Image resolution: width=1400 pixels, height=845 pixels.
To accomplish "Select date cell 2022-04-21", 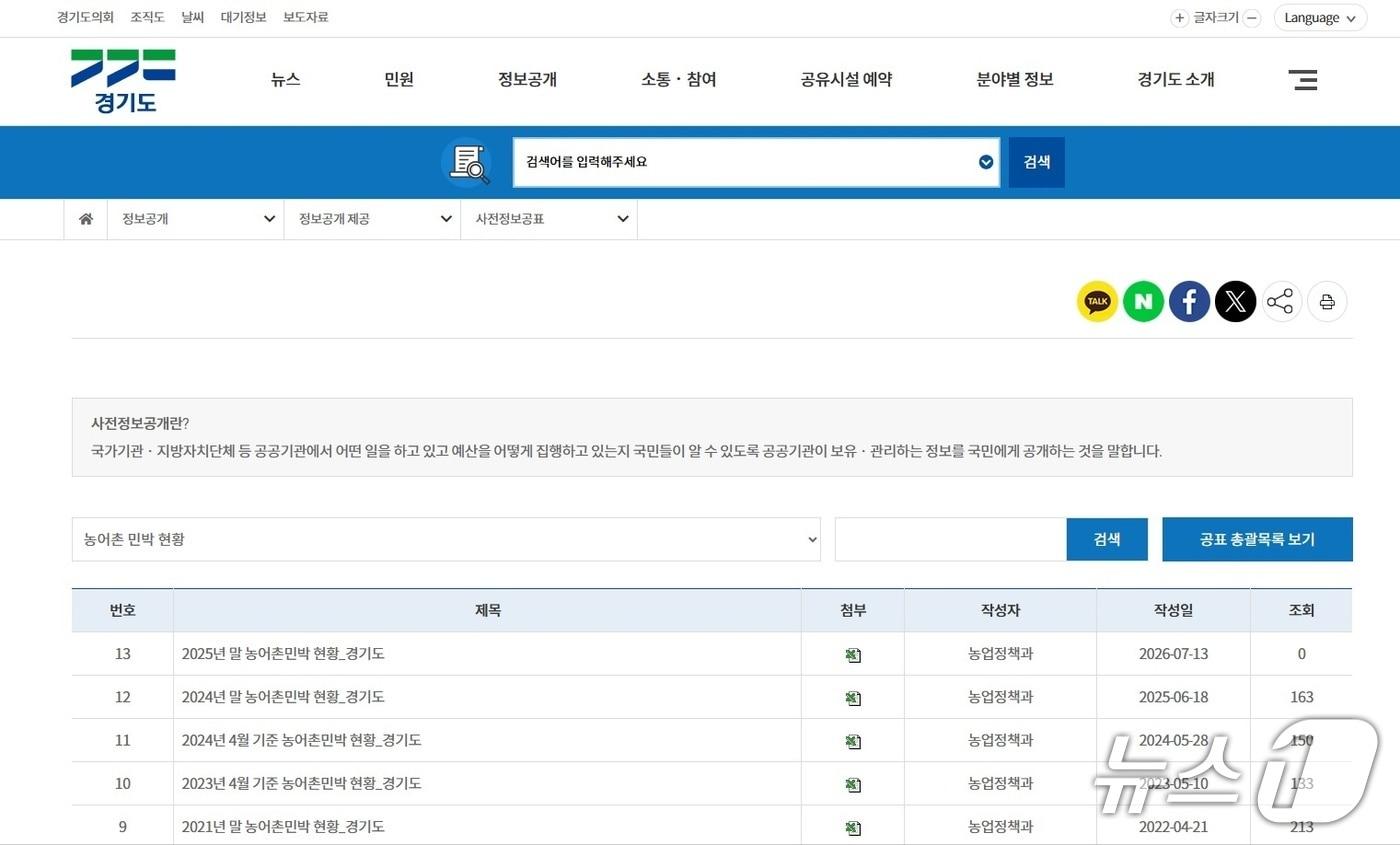I will 1173,826.
